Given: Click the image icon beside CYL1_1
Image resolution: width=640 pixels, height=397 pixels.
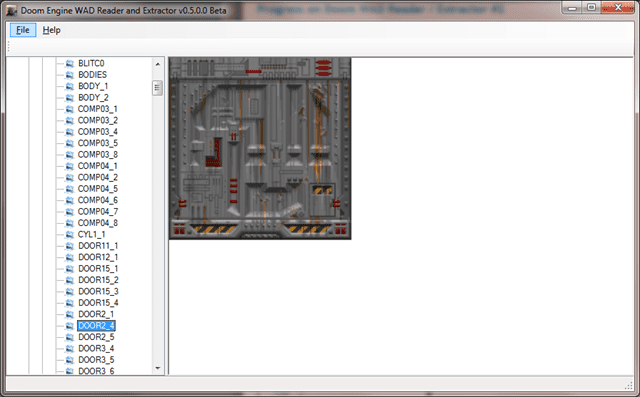Looking at the screenshot, I should pos(70,235).
